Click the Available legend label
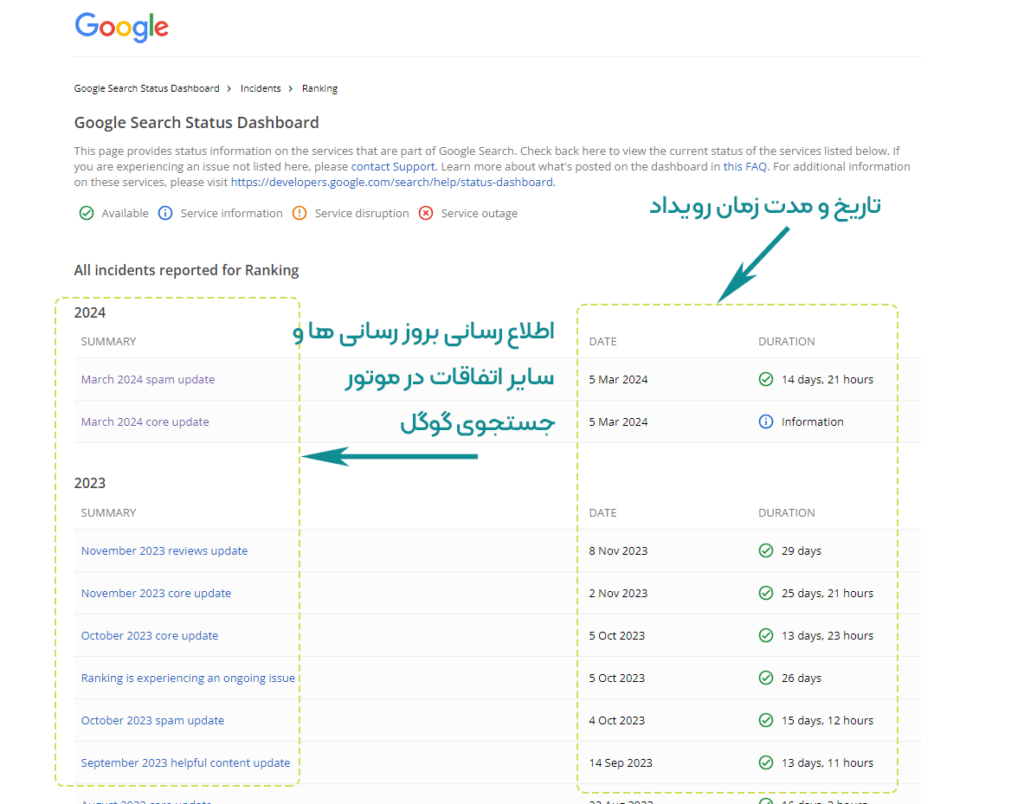 pyautogui.click(x=125, y=214)
